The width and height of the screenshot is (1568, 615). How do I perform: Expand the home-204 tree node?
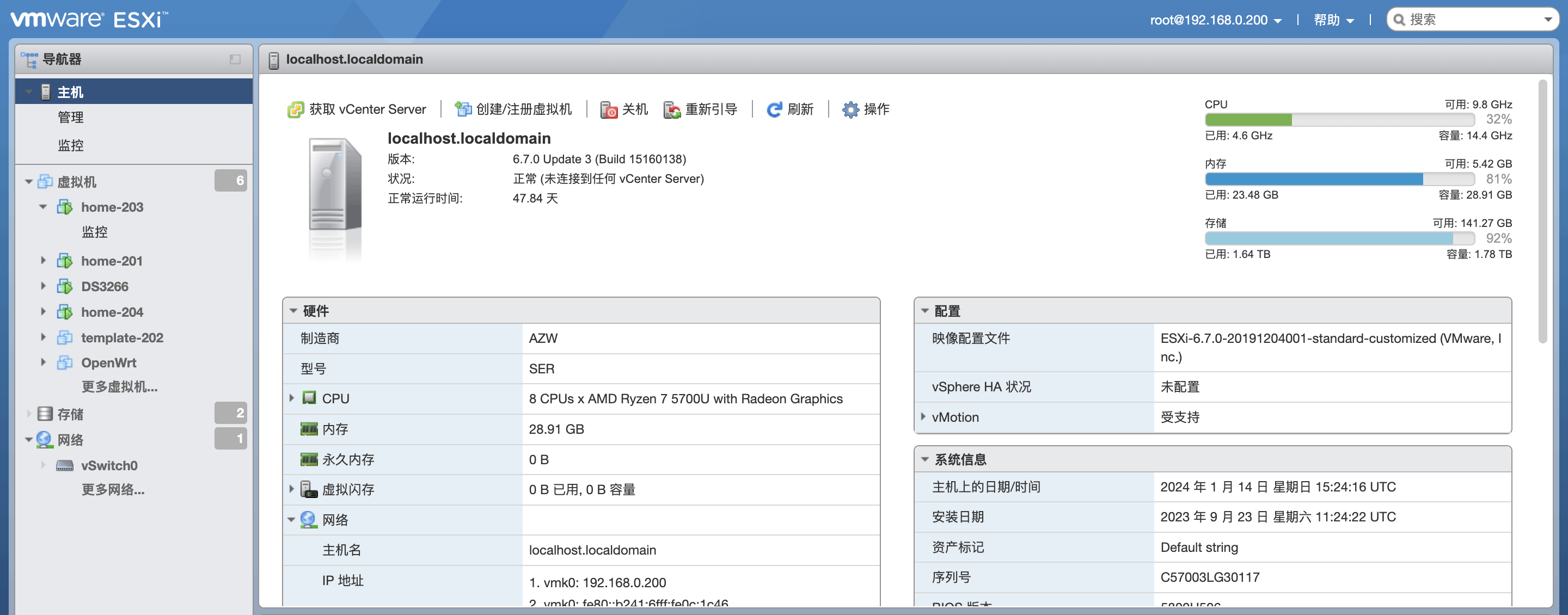point(43,311)
